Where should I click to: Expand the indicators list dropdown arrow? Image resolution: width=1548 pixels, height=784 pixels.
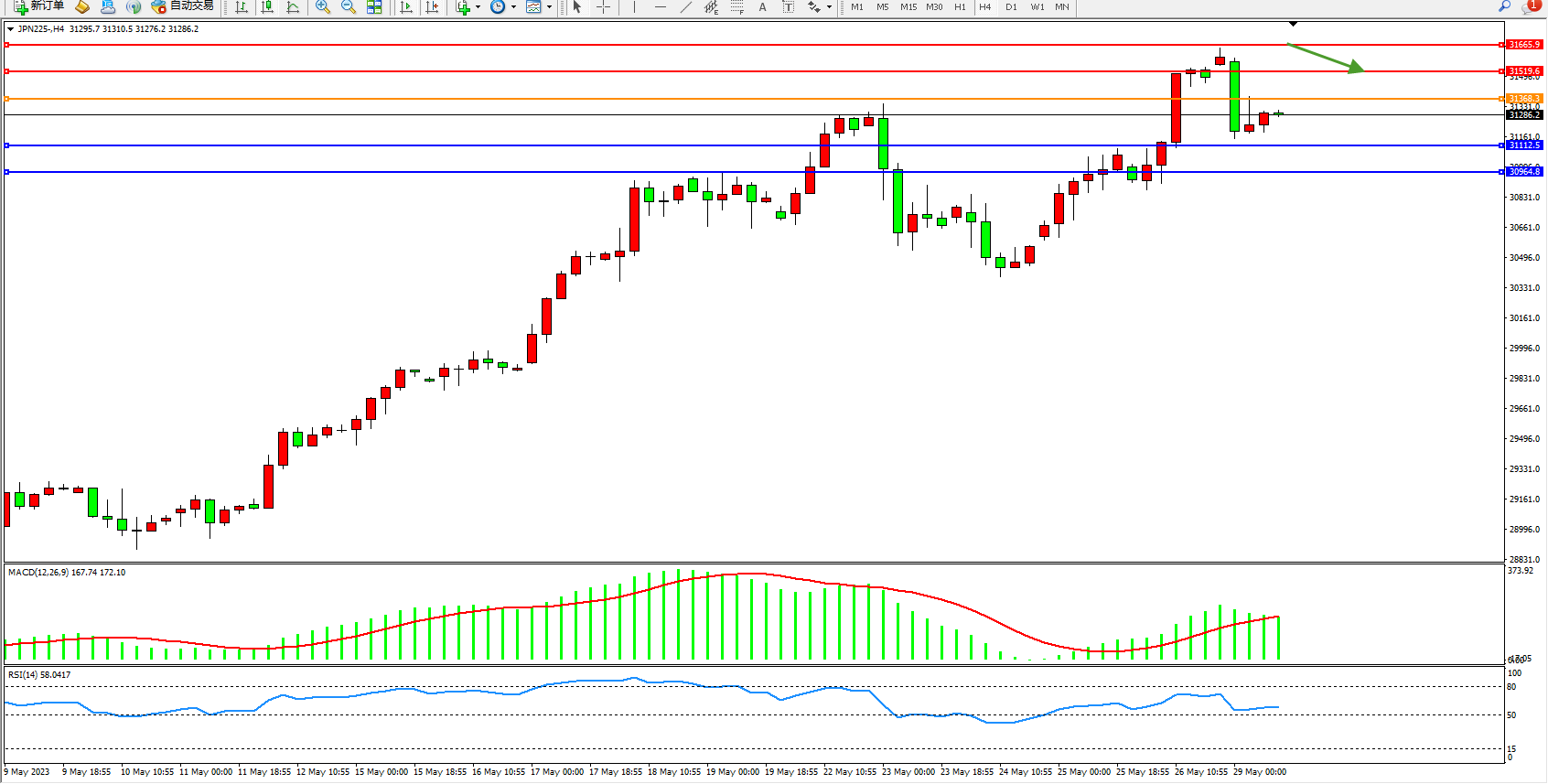coord(478,7)
